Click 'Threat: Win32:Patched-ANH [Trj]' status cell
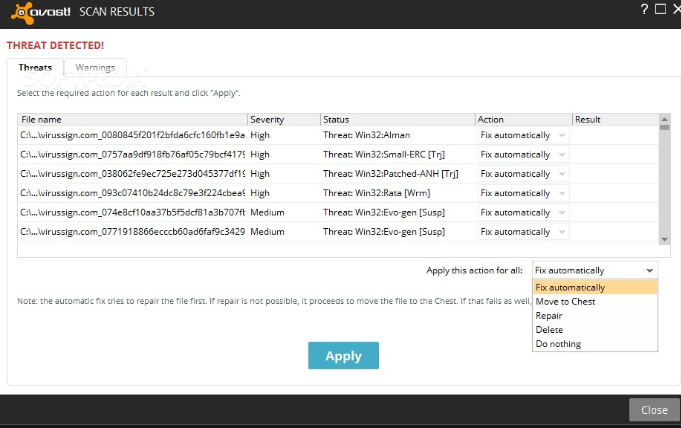Screen dimensions: 681x428 391,174
